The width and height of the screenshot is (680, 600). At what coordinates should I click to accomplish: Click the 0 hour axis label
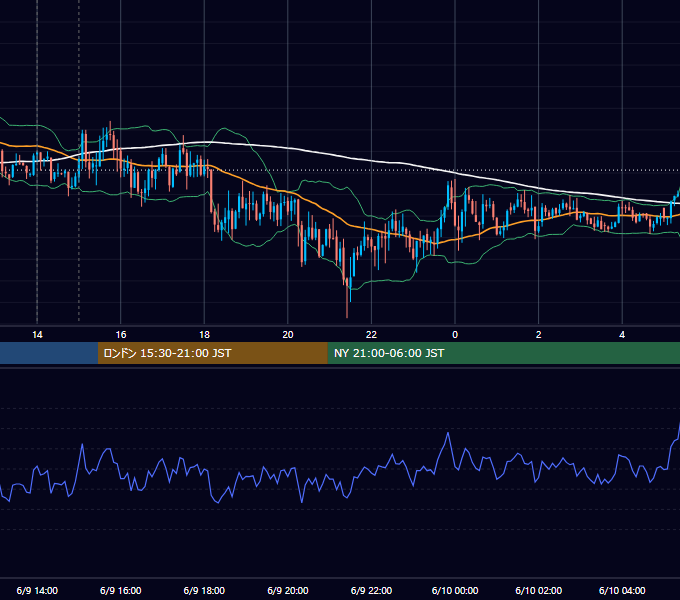click(x=455, y=335)
